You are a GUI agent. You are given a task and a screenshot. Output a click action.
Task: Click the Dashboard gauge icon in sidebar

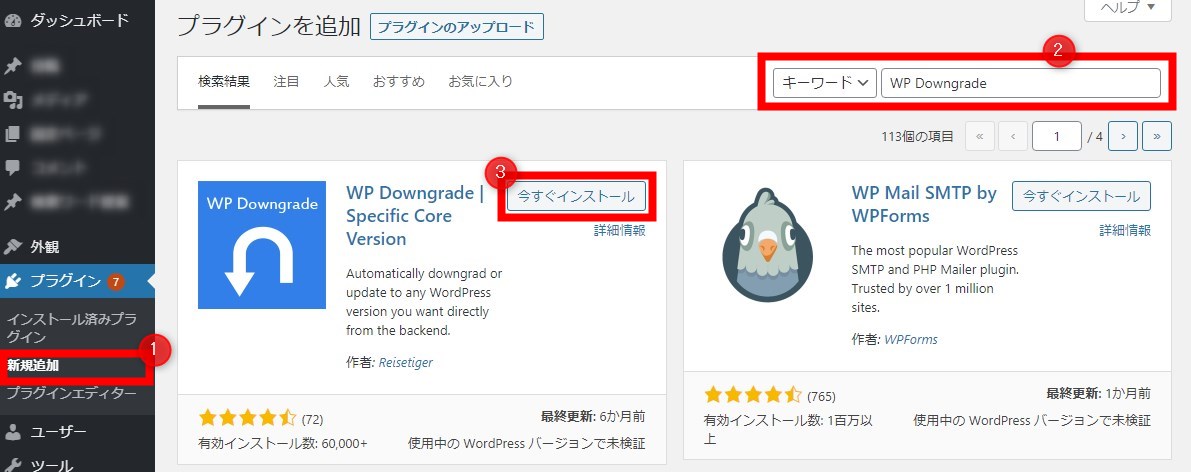13,21
